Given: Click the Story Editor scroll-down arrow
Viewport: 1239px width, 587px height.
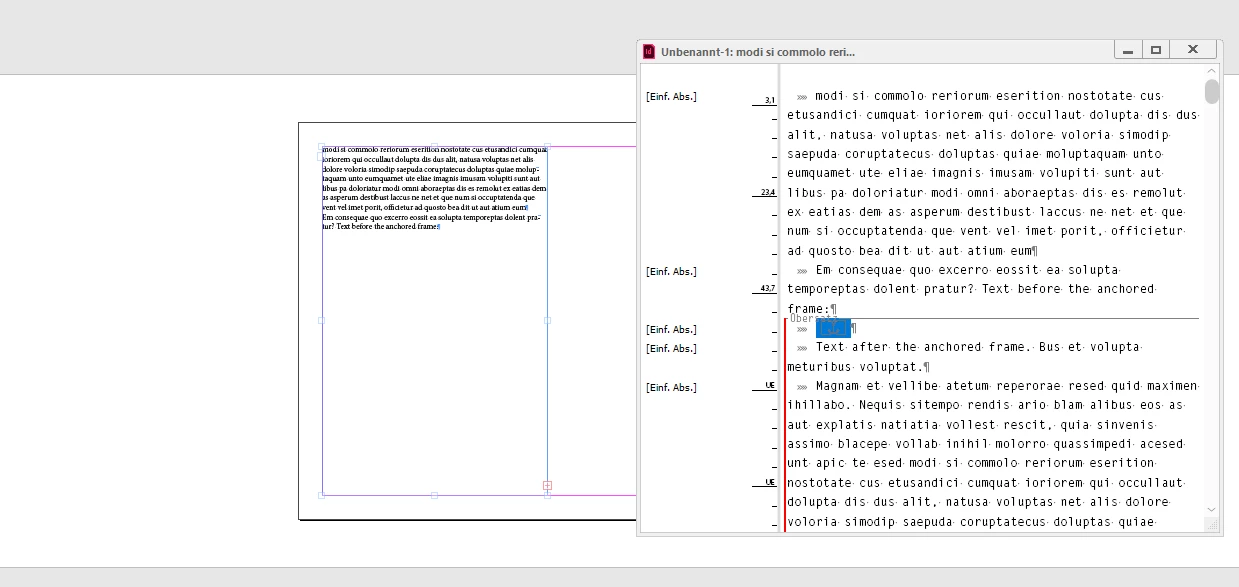Looking at the screenshot, I should pos(1212,510).
